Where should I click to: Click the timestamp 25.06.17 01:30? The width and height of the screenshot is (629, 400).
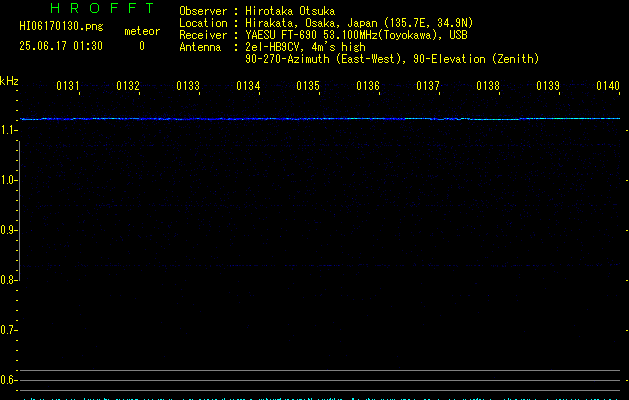pyautogui.click(x=61, y=46)
